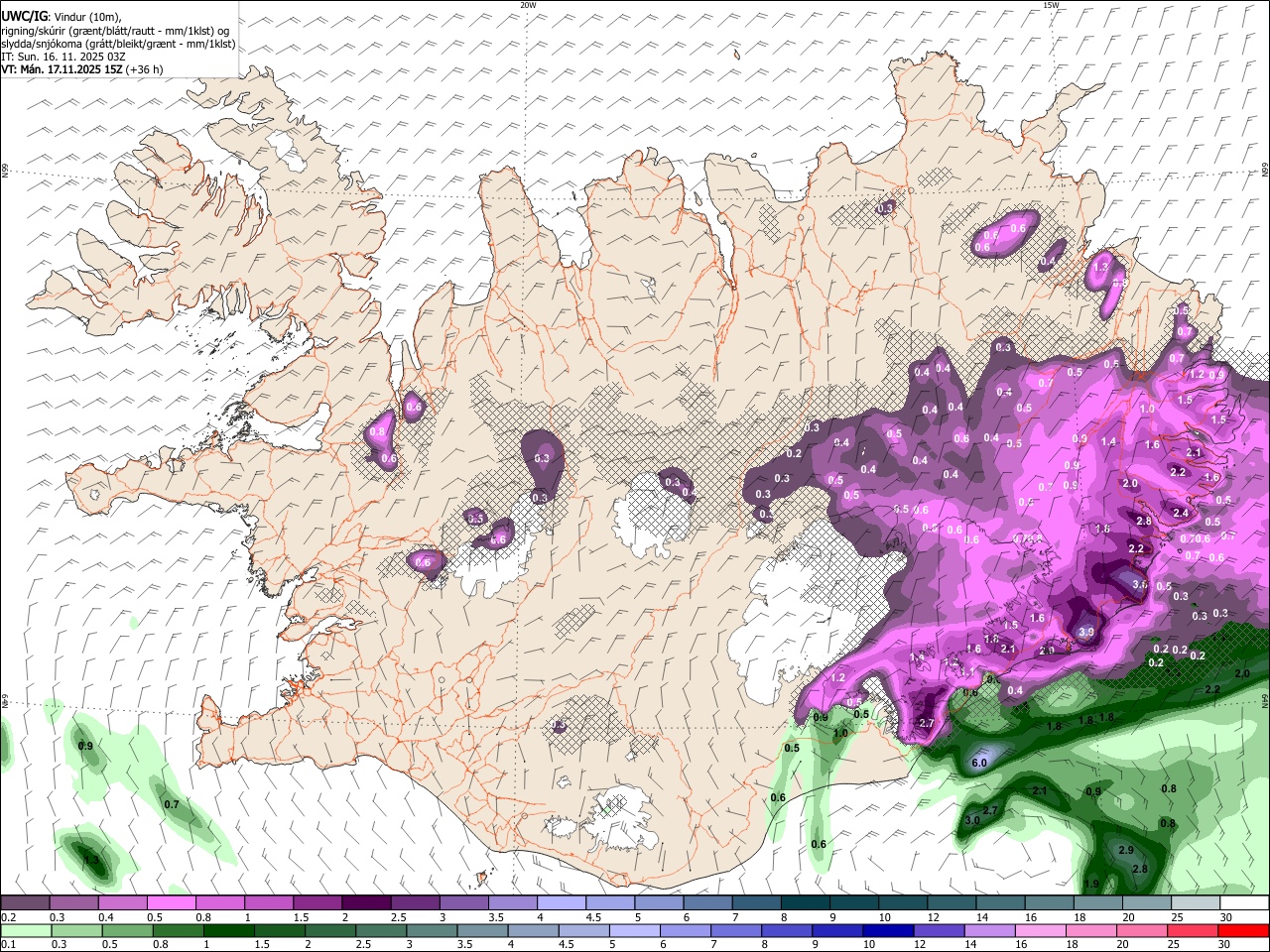Click the dark teal 8 swatch in top legend row

pyautogui.click(x=806, y=902)
